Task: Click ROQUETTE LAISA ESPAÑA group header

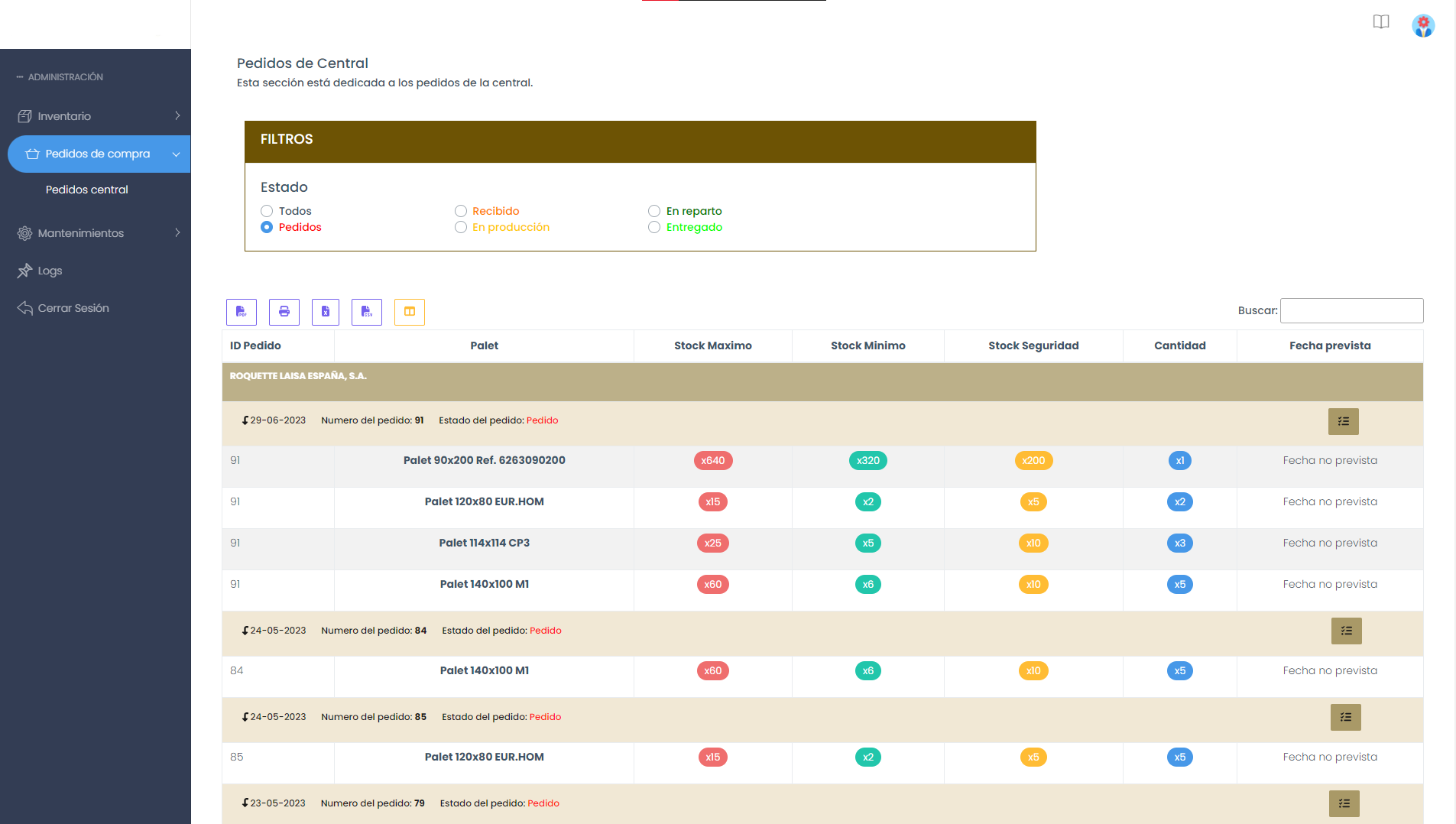Action: (822, 382)
